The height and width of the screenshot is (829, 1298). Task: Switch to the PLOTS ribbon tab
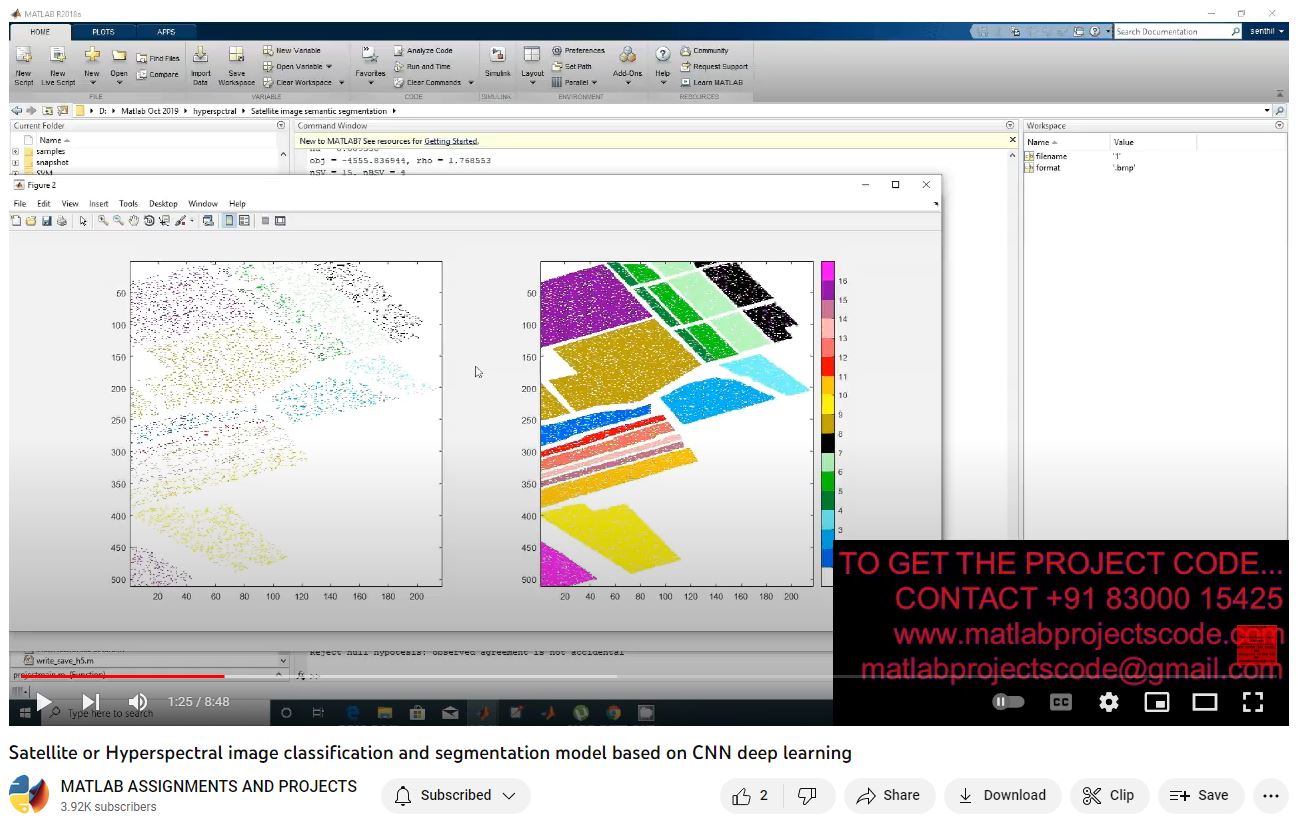click(103, 32)
